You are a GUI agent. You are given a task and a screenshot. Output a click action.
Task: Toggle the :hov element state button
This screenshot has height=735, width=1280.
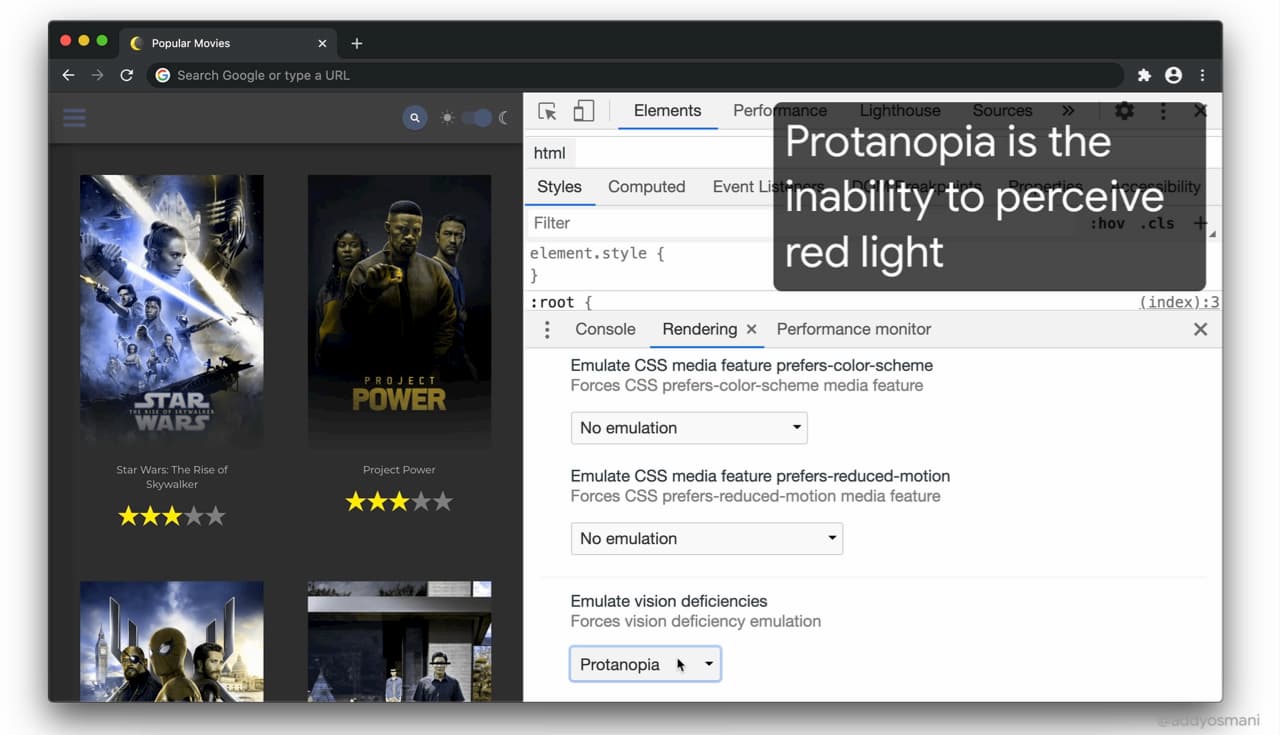[1108, 223]
